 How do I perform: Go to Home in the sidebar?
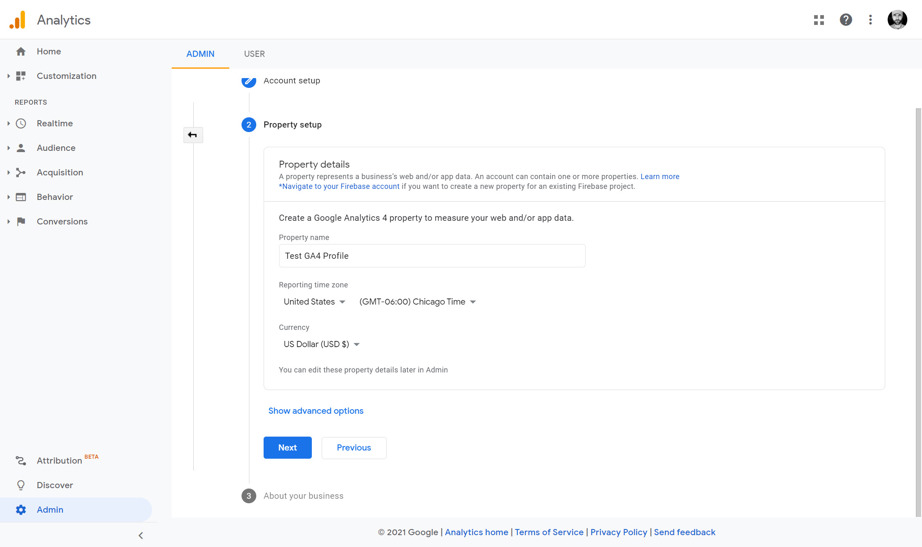pos(48,51)
